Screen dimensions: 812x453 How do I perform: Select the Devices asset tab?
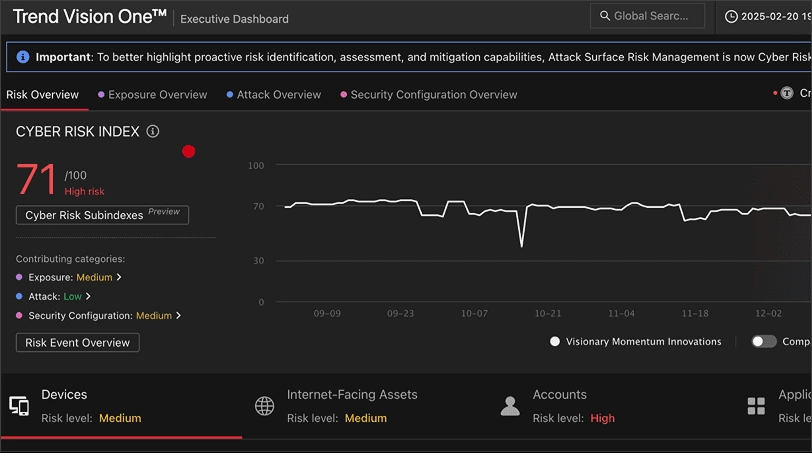point(121,406)
